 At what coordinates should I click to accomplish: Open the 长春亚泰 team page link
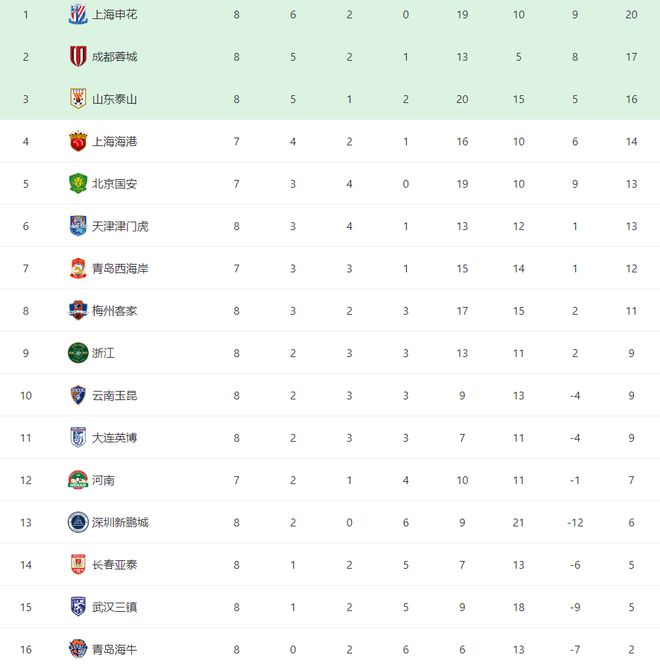[114, 565]
